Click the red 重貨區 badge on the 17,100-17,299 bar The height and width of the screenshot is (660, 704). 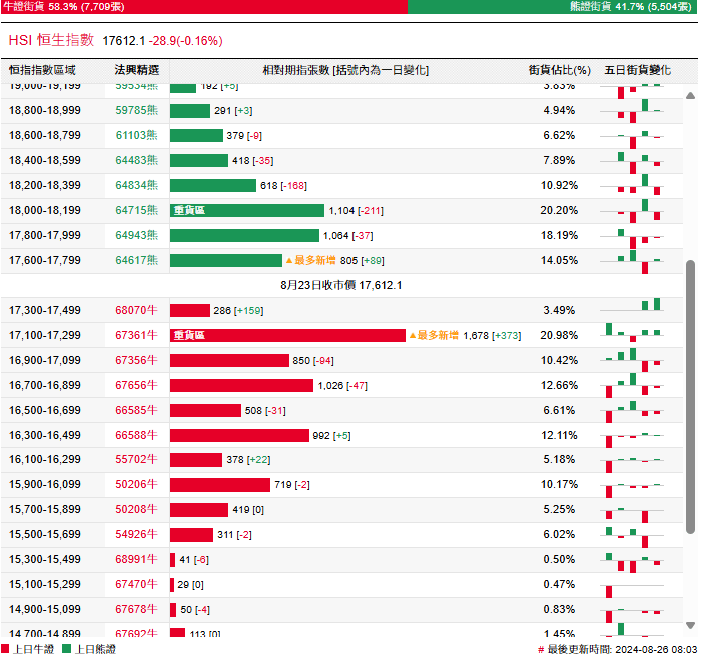pos(188,336)
